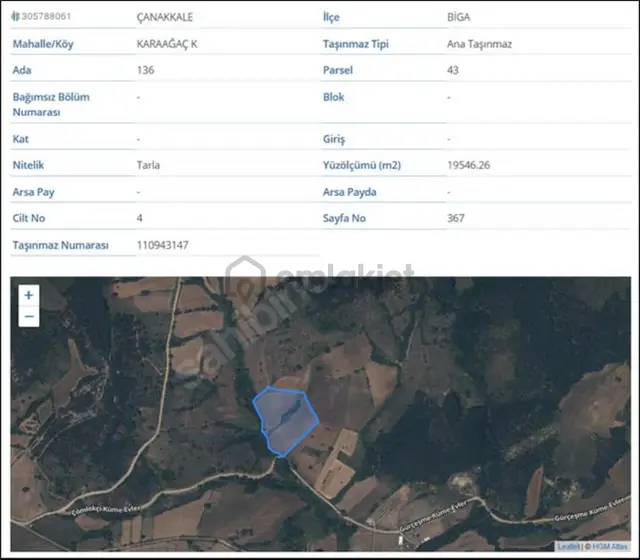Open the Leaflet attribution link
Screen dimensions: 640x560
coord(568,546)
